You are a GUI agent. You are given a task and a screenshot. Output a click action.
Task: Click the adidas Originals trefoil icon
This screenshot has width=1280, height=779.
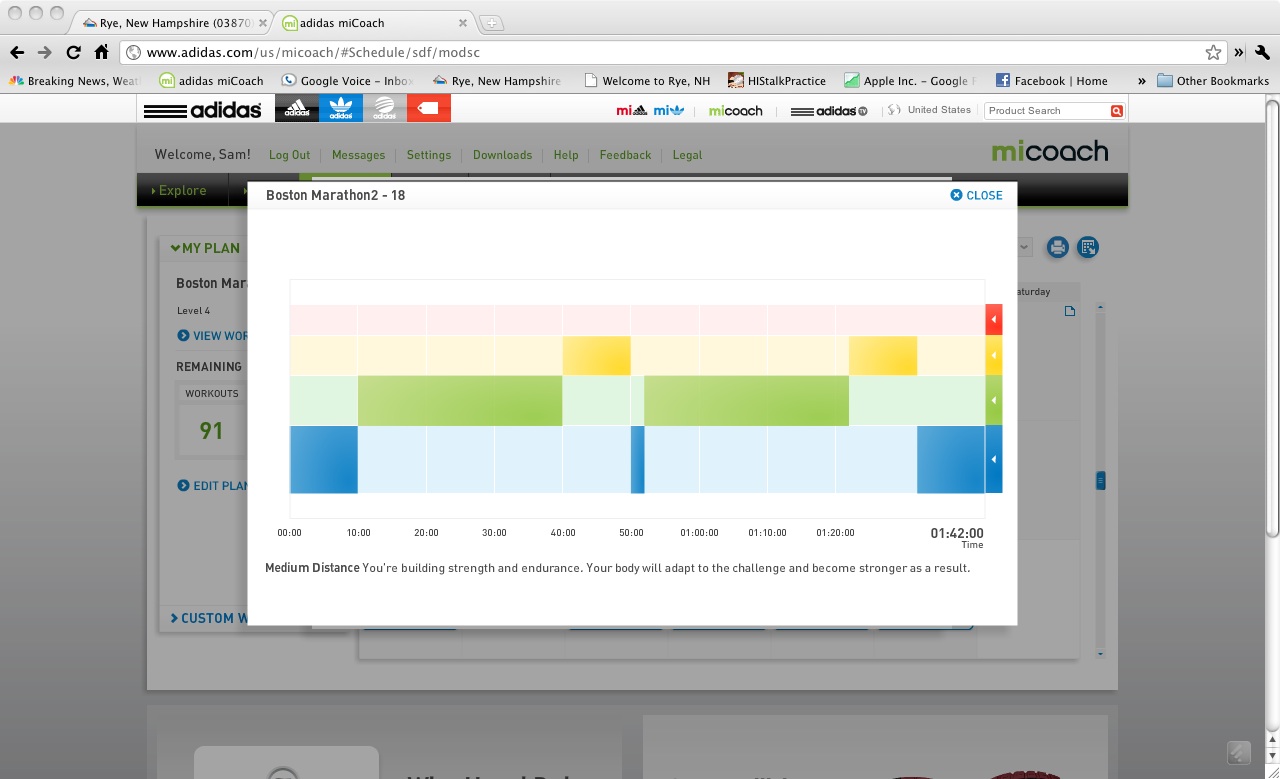coord(341,108)
